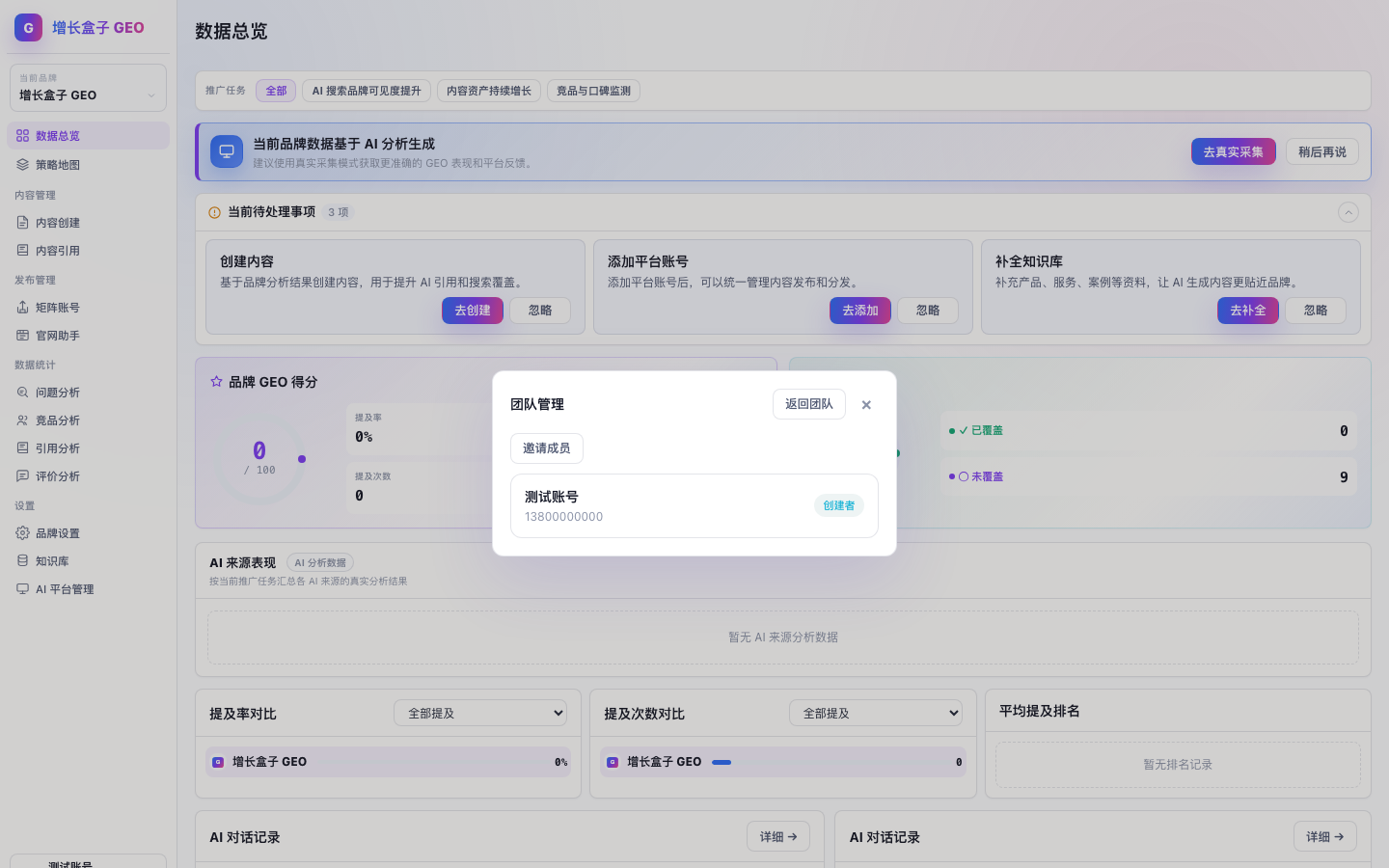Image resolution: width=1389 pixels, height=868 pixels.
Task: Select the 内容资产持续增长 filter
Action: click(489, 91)
